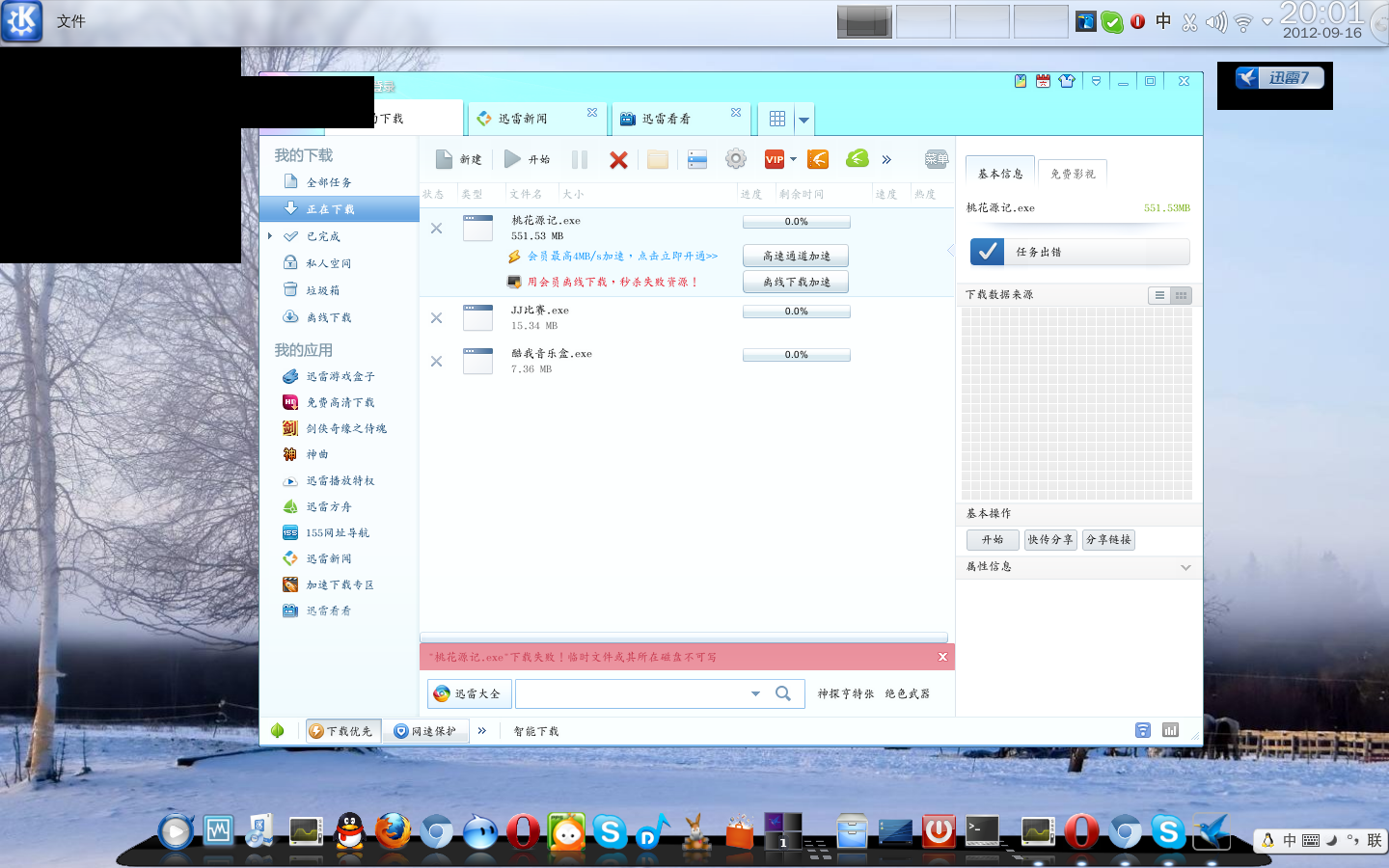The height and width of the screenshot is (868, 1389).
Task: Toggle the 任务出错 checkmark box
Action: coord(987,252)
